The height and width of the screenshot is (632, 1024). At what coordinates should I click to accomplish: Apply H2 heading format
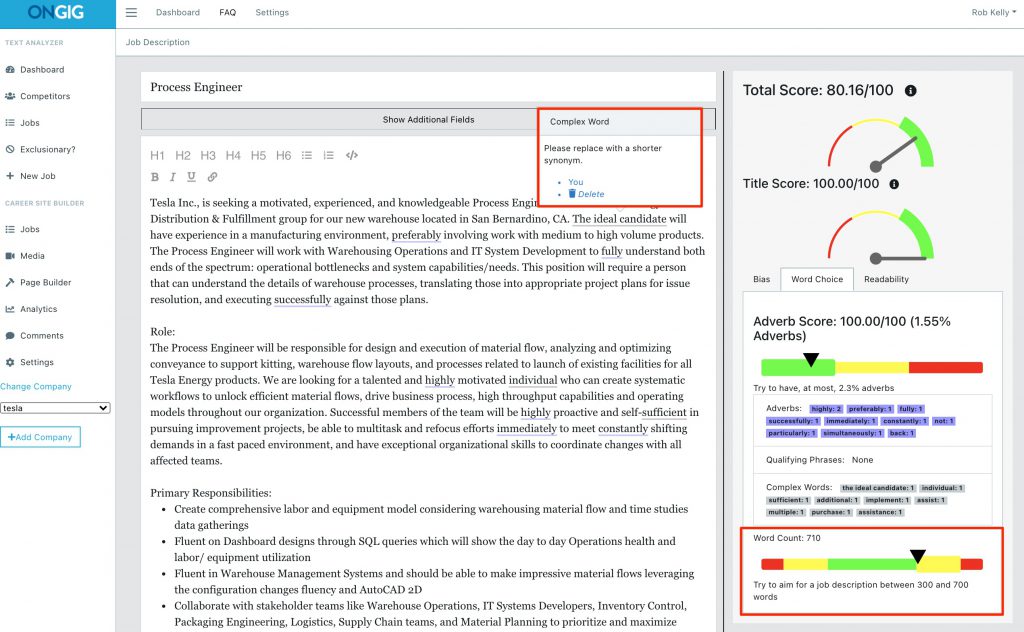[183, 155]
